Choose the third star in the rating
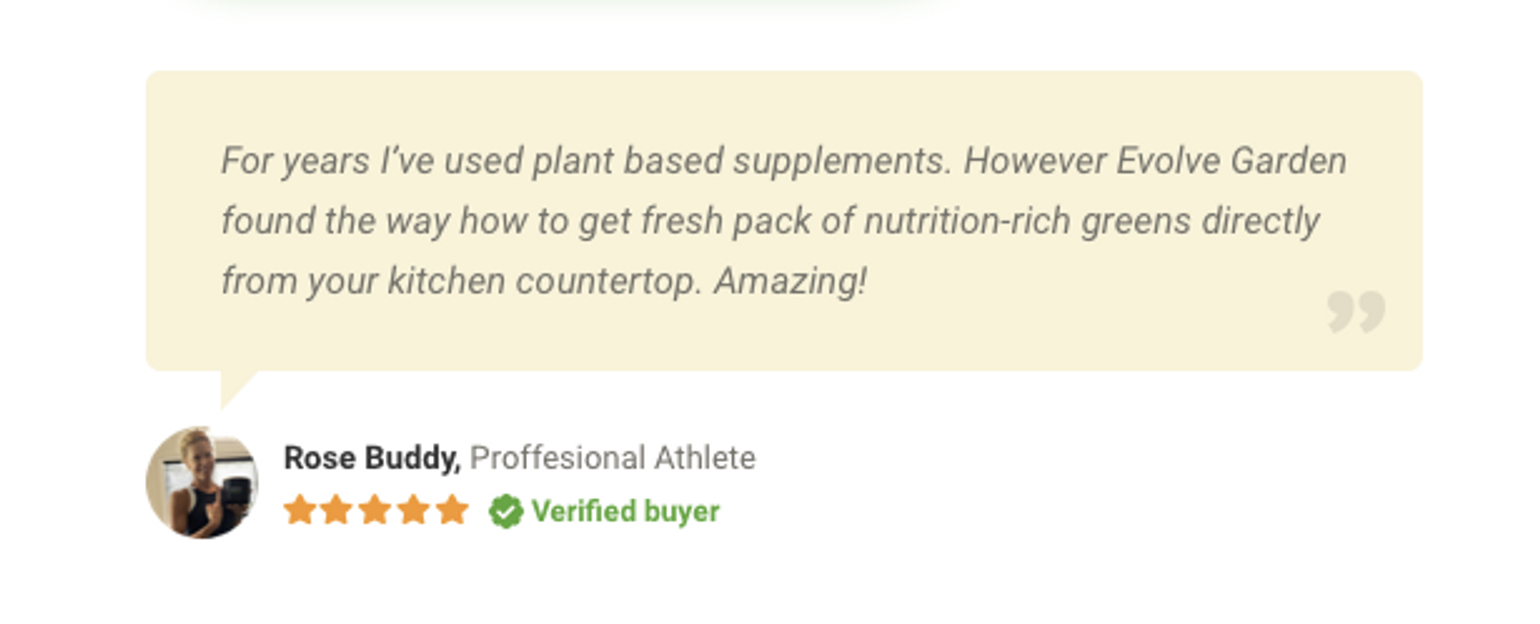 [375, 510]
